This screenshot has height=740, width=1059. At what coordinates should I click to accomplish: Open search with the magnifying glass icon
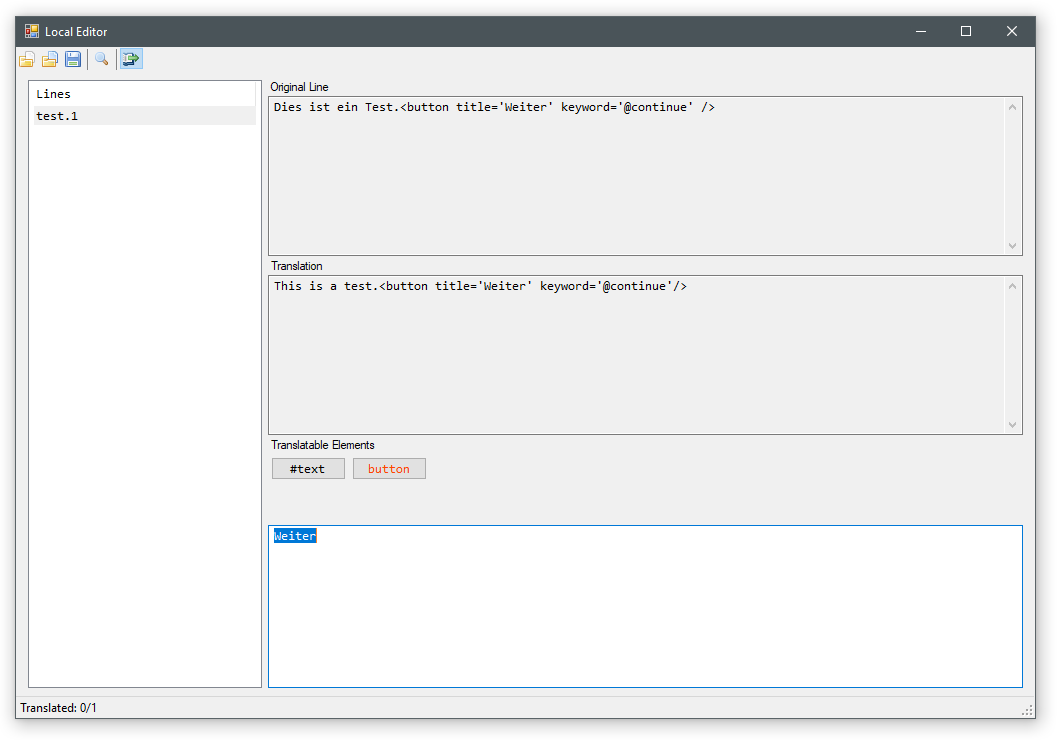pyautogui.click(x=101, y=59)
